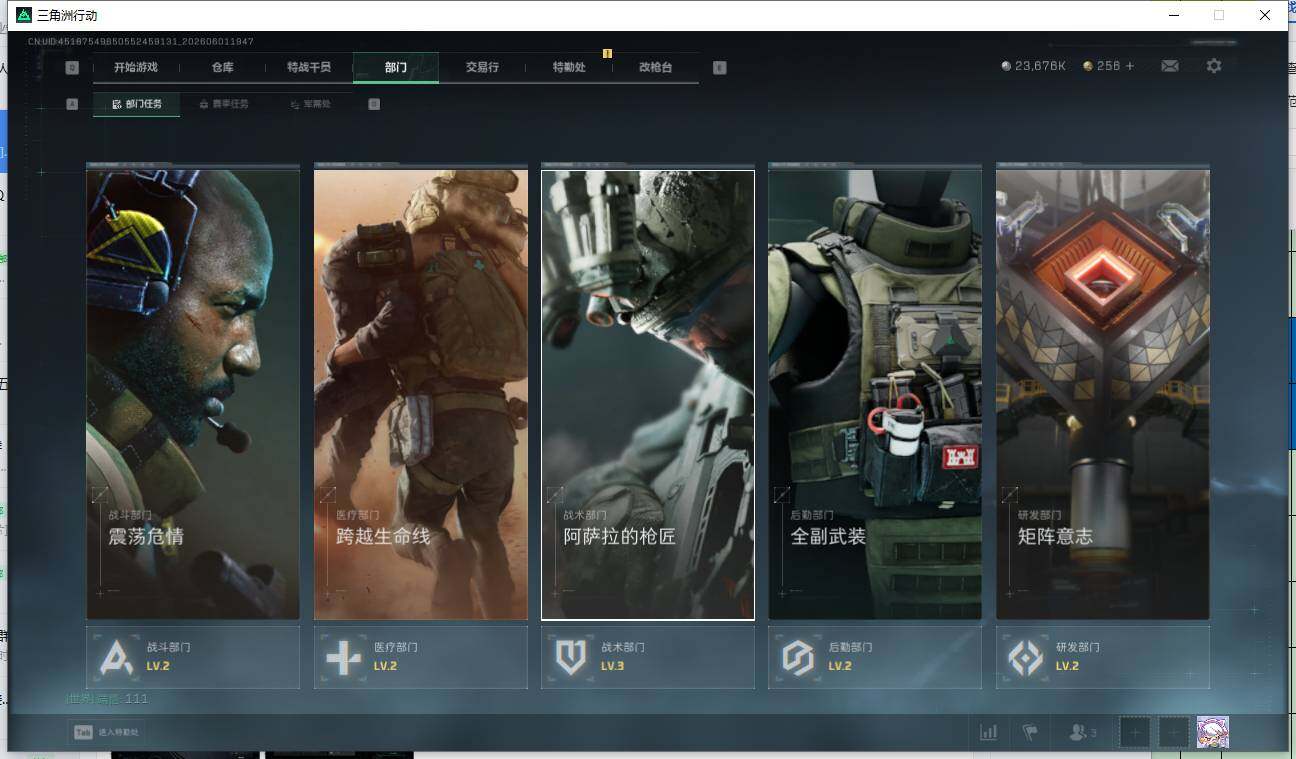Click the A key sub-tab left icon
The width and height of the screenshot is (1296, 759).
pyautogui.click(x=72, y=104)
